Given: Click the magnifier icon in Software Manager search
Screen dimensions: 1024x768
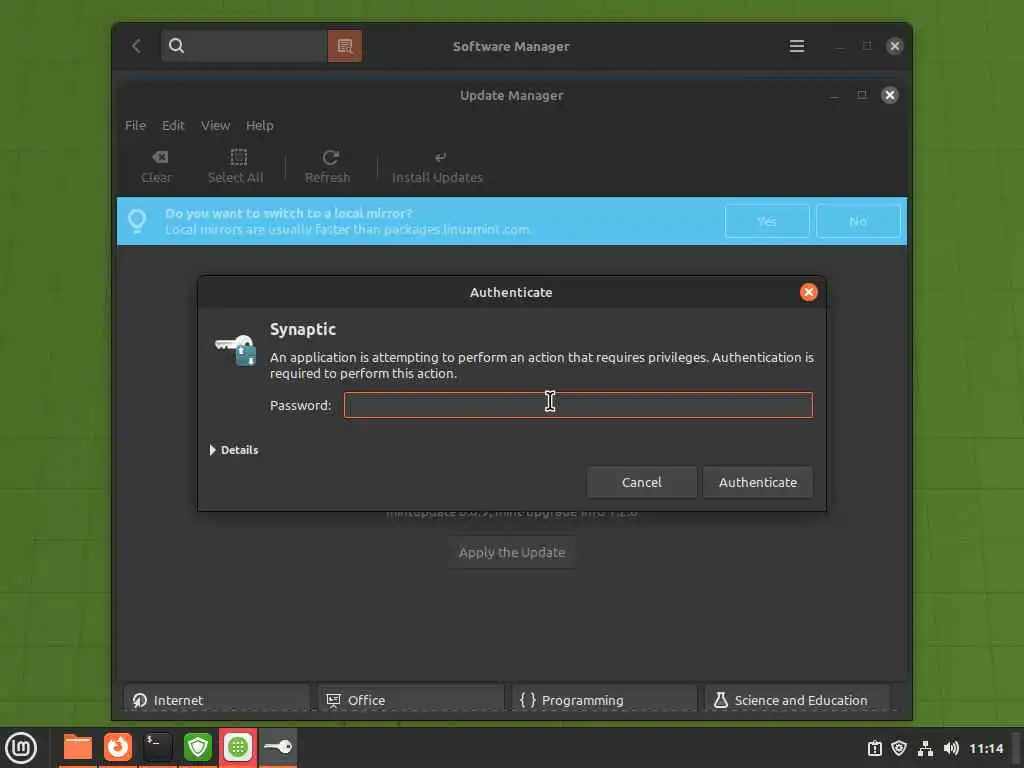Looking at the screenshot, I should click(x=176, y=46).
